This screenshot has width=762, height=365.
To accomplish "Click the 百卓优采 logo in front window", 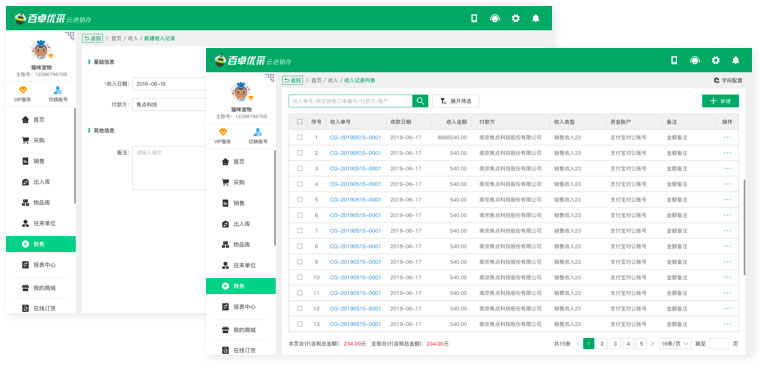I will click(240, 60).
